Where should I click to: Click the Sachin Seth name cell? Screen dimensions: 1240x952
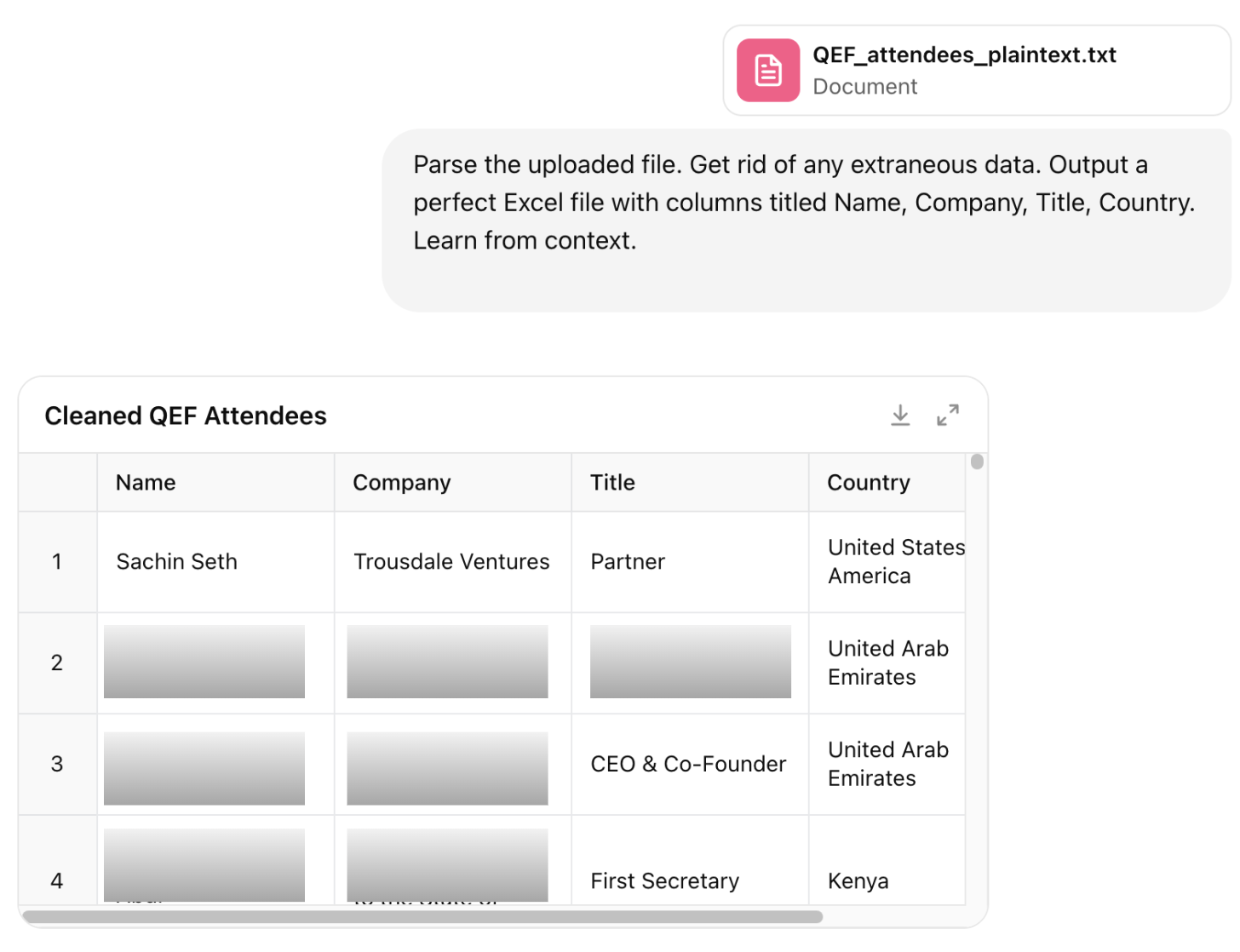pos(177,562)
